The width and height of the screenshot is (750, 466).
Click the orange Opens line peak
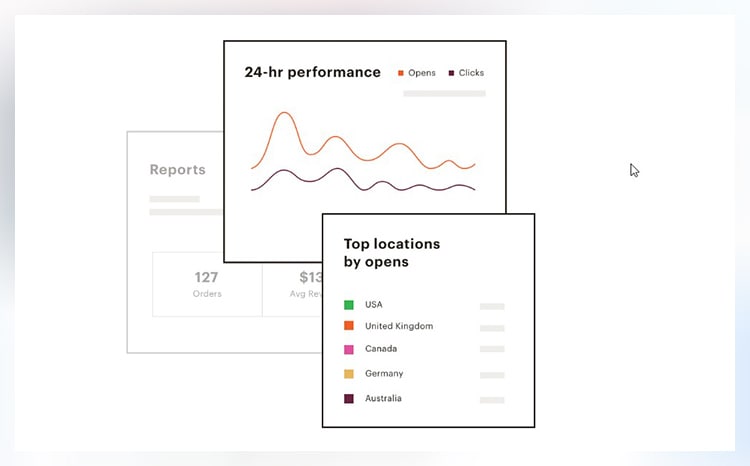tap(285, 114)
